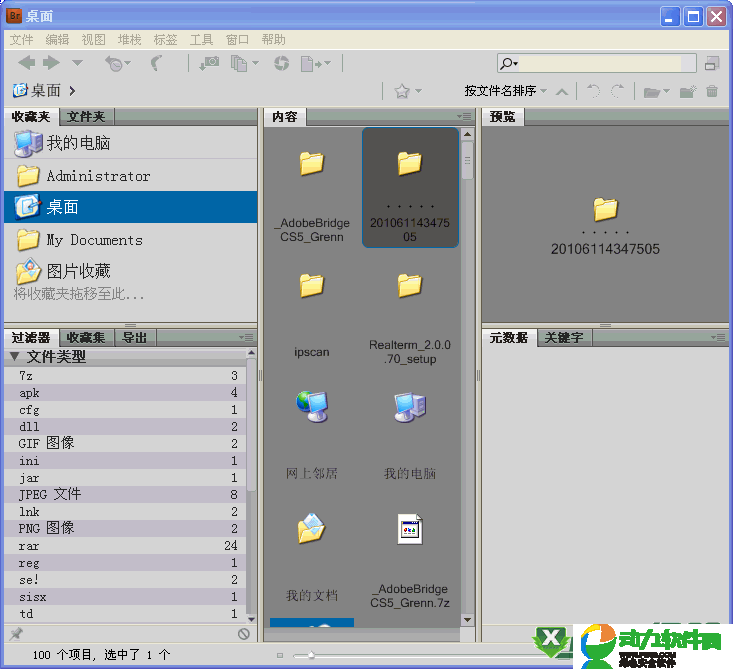Switch to the 关键字 tab
This screenshot has height=669, width=733.
coord(563,338)
